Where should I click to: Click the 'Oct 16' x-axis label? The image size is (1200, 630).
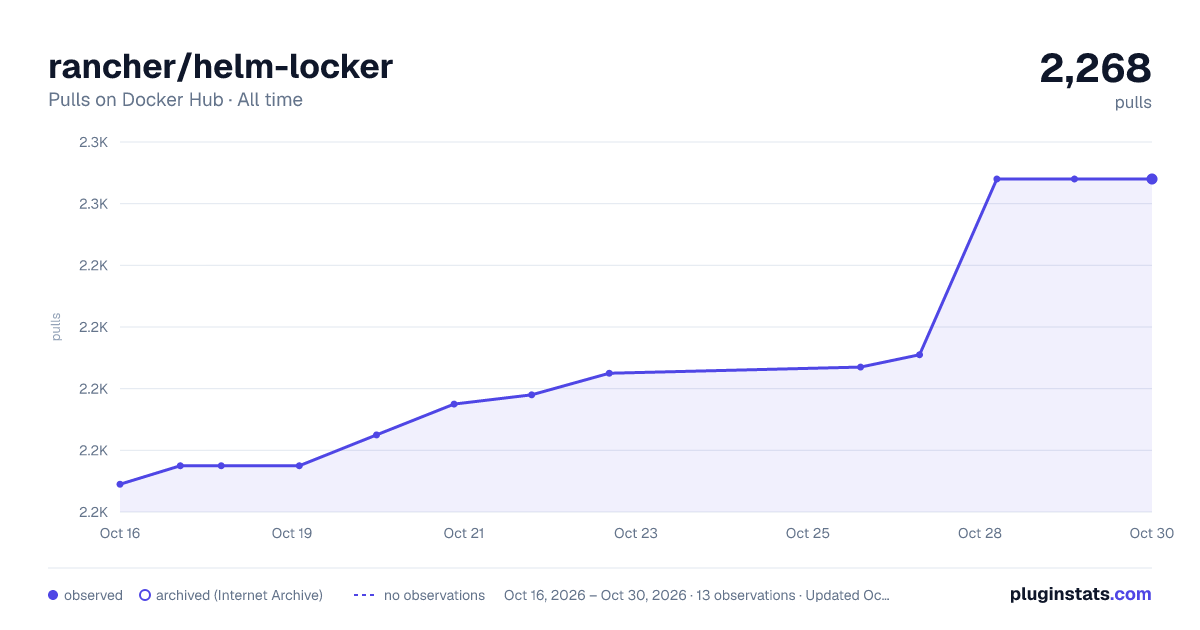(120, 533)
